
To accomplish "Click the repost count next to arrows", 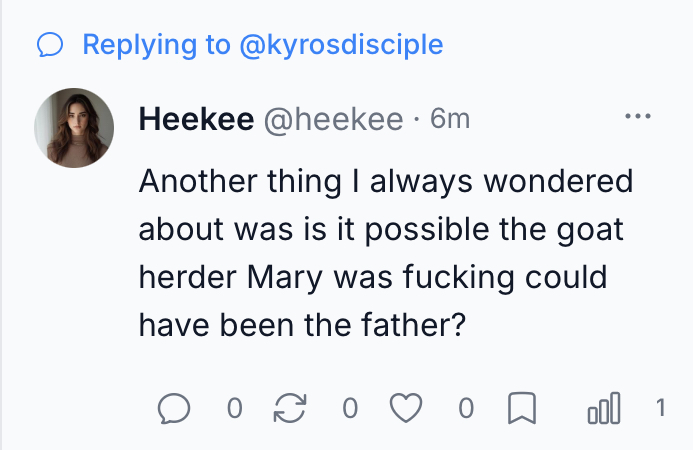I will (349, 408).
